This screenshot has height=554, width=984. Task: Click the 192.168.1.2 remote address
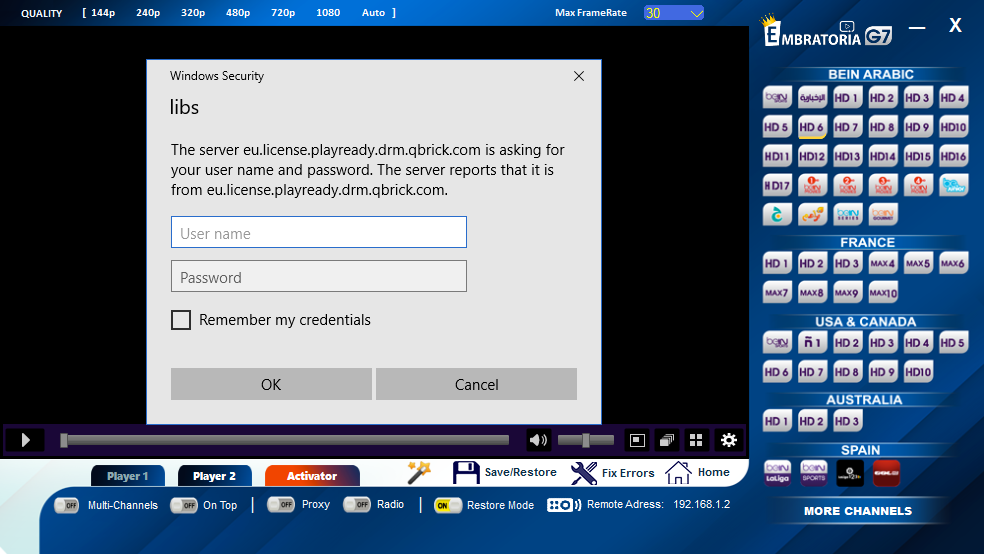pyautogui.click(x=702, y=504)
